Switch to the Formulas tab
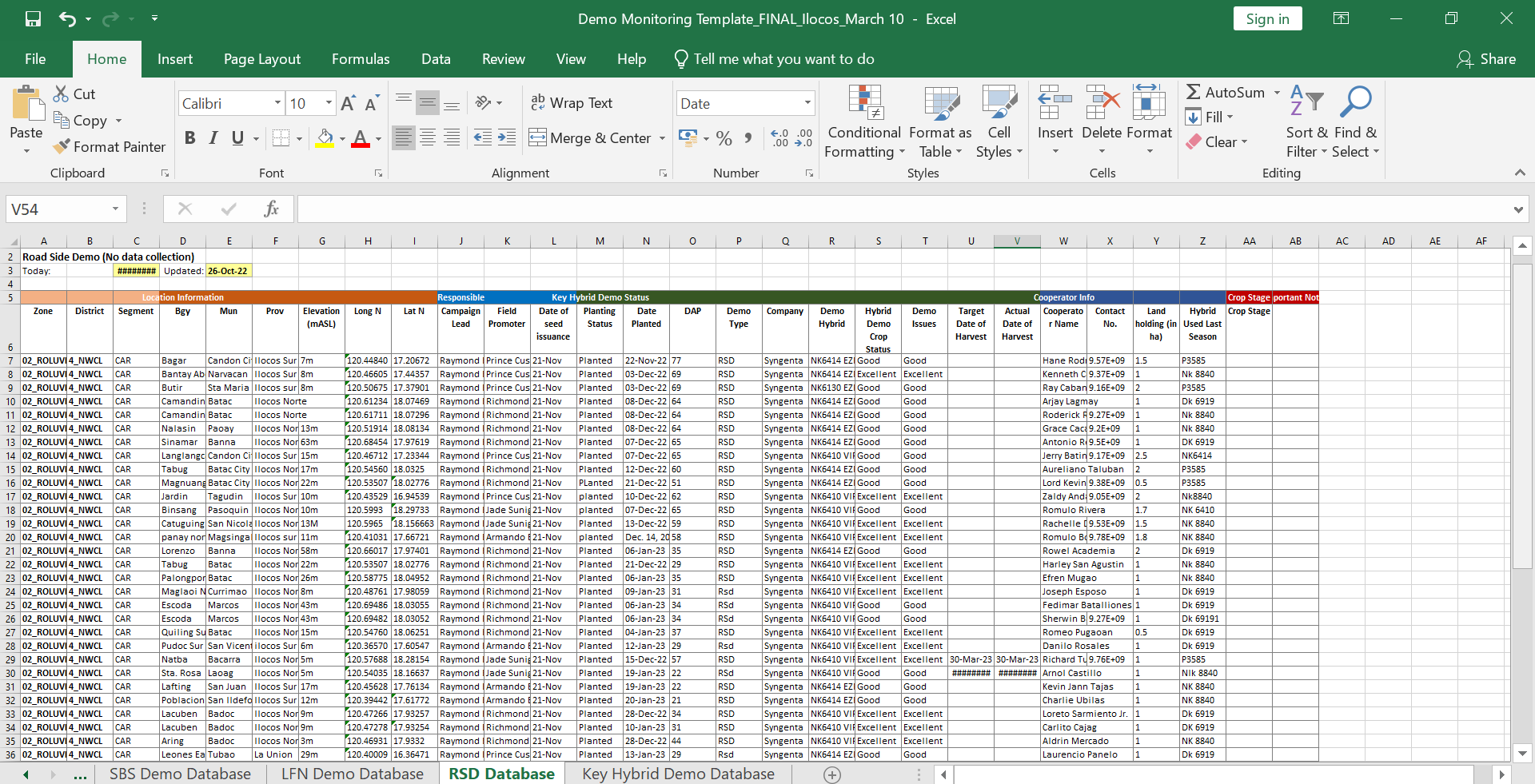Viewport: 1535px width, 784px height. [361, 59]
